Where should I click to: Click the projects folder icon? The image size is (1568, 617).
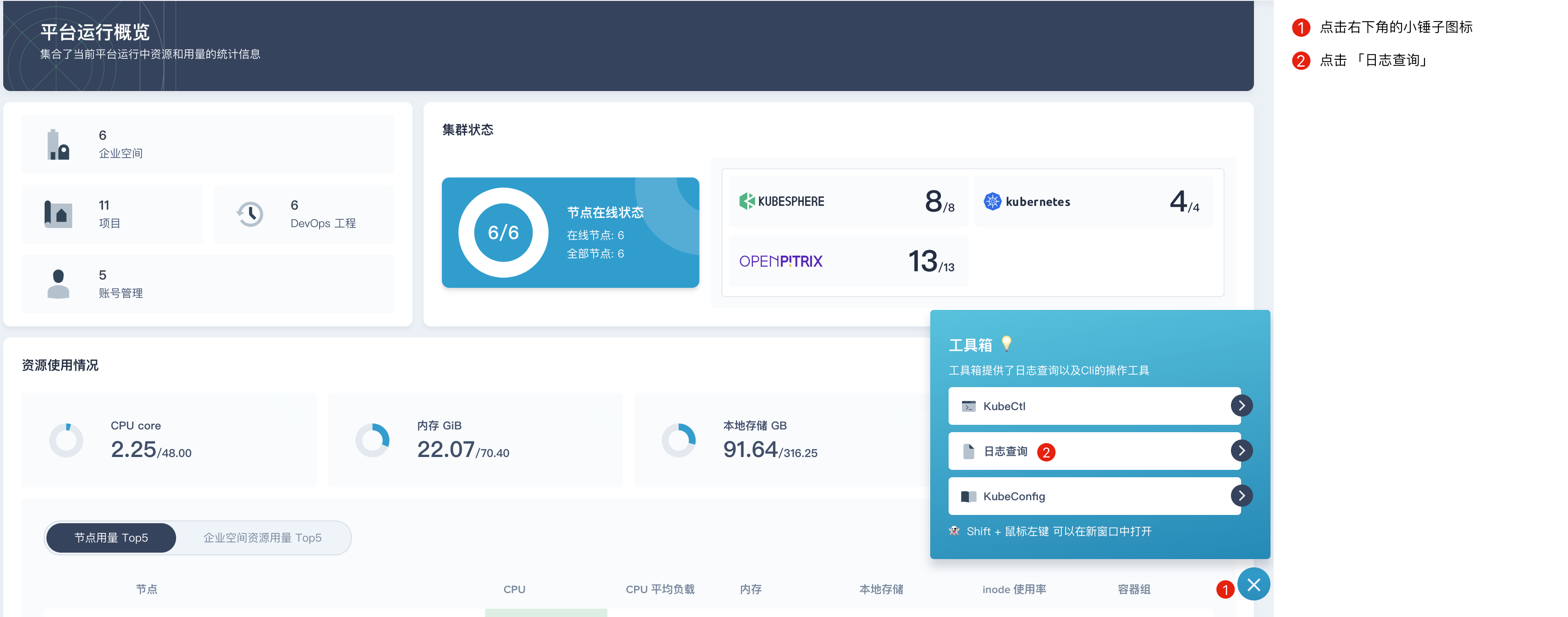58,214
